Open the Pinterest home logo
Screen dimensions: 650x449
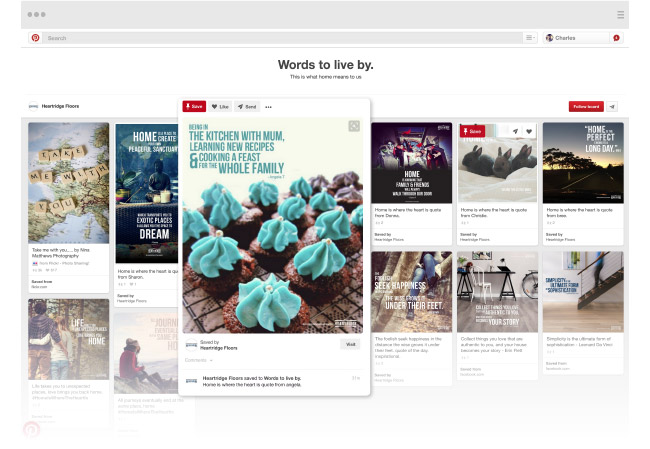(x=36, y=38)
